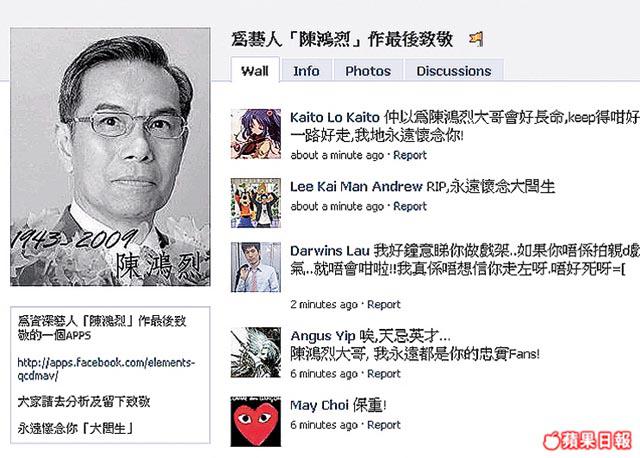Open Angus Yip's avatar image

pos(256,353)
